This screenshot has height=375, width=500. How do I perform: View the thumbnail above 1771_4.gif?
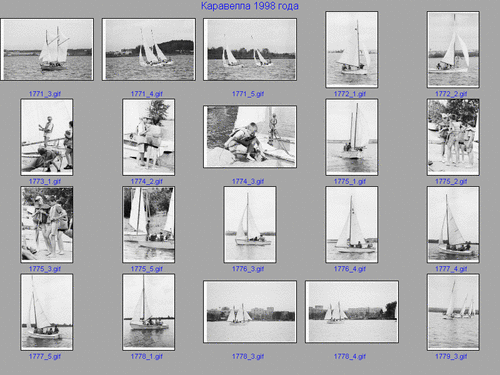click(149, 49)
